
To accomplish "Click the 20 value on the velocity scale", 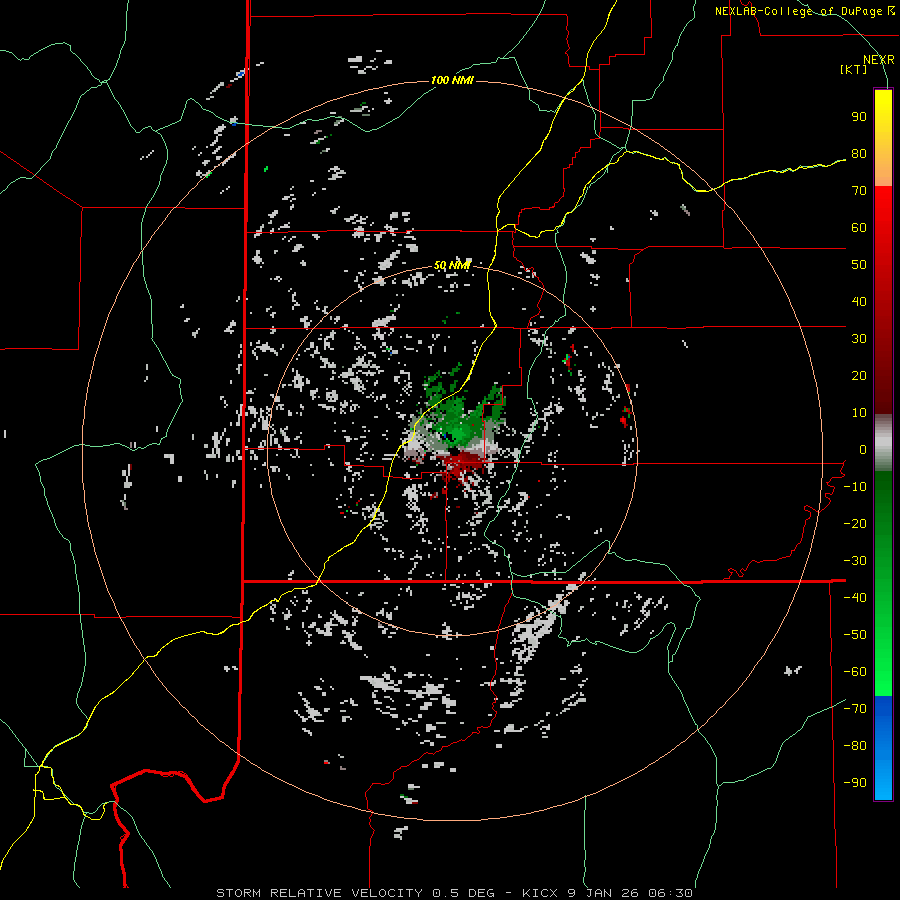I will [x=859, y=376].
